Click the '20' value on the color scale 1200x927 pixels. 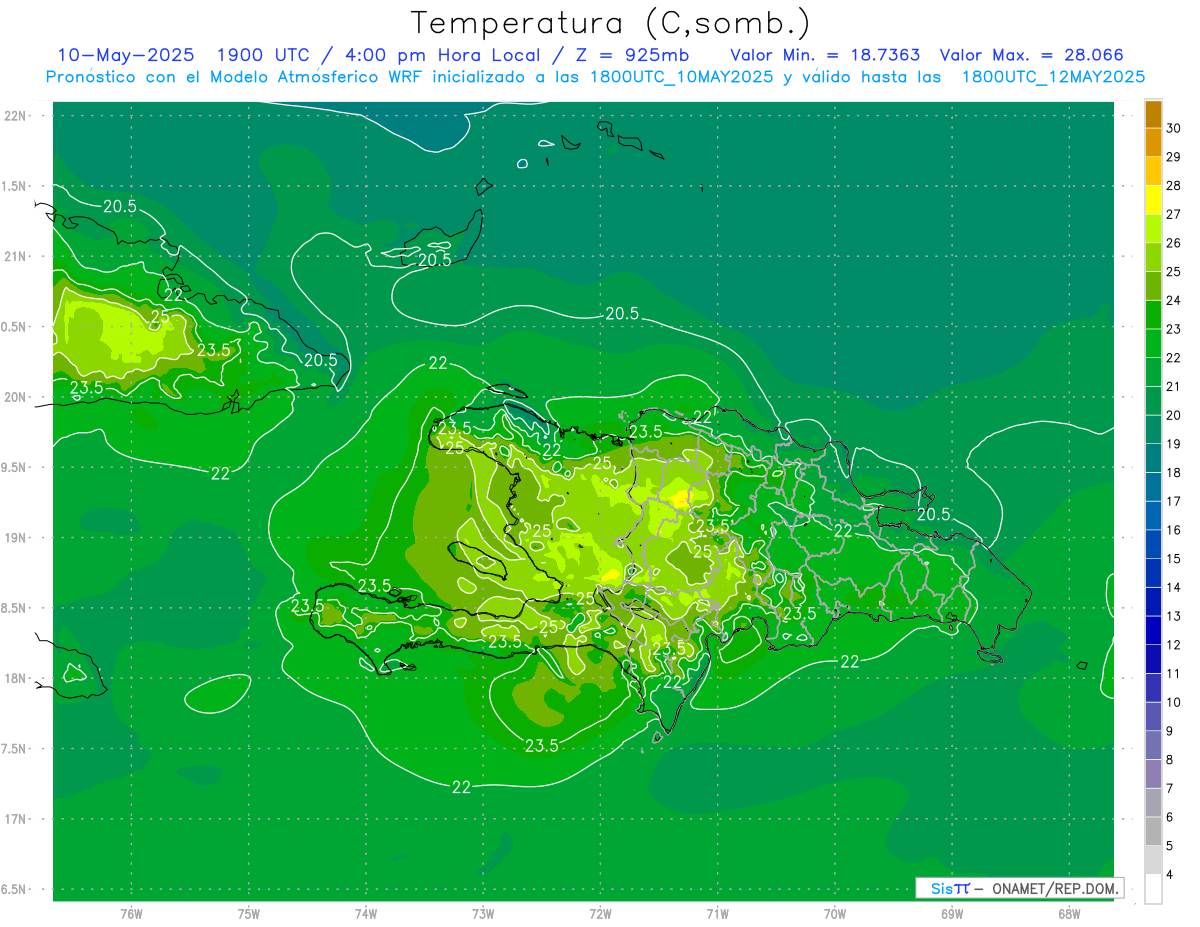click(x=1173, y=415)
